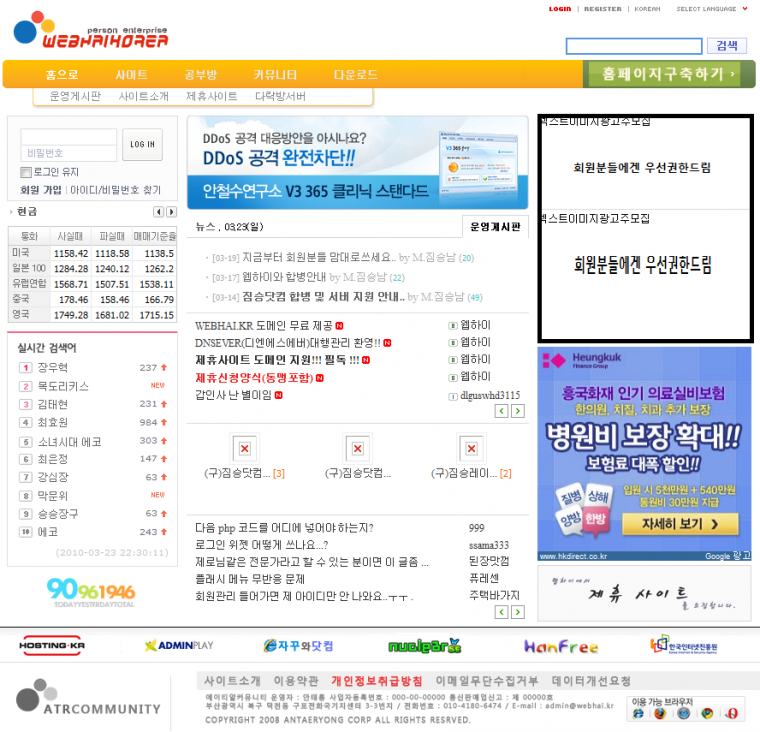Viewport: 760px width, 732px height.
Task: Click the Internet Explorer browser icon
Action: [638, 713]
